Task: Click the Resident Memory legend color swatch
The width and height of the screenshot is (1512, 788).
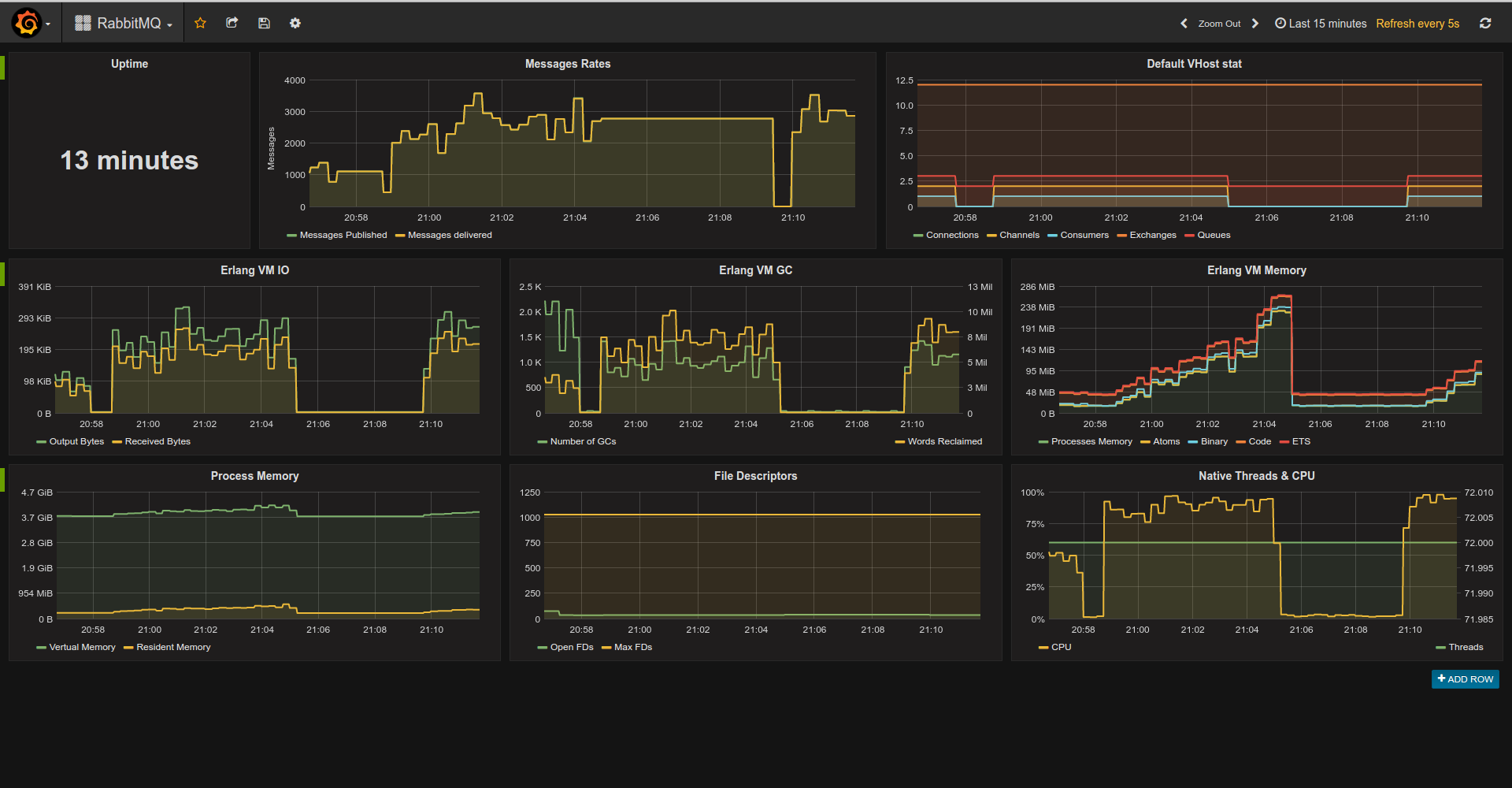Action: [x=128, y=647]
